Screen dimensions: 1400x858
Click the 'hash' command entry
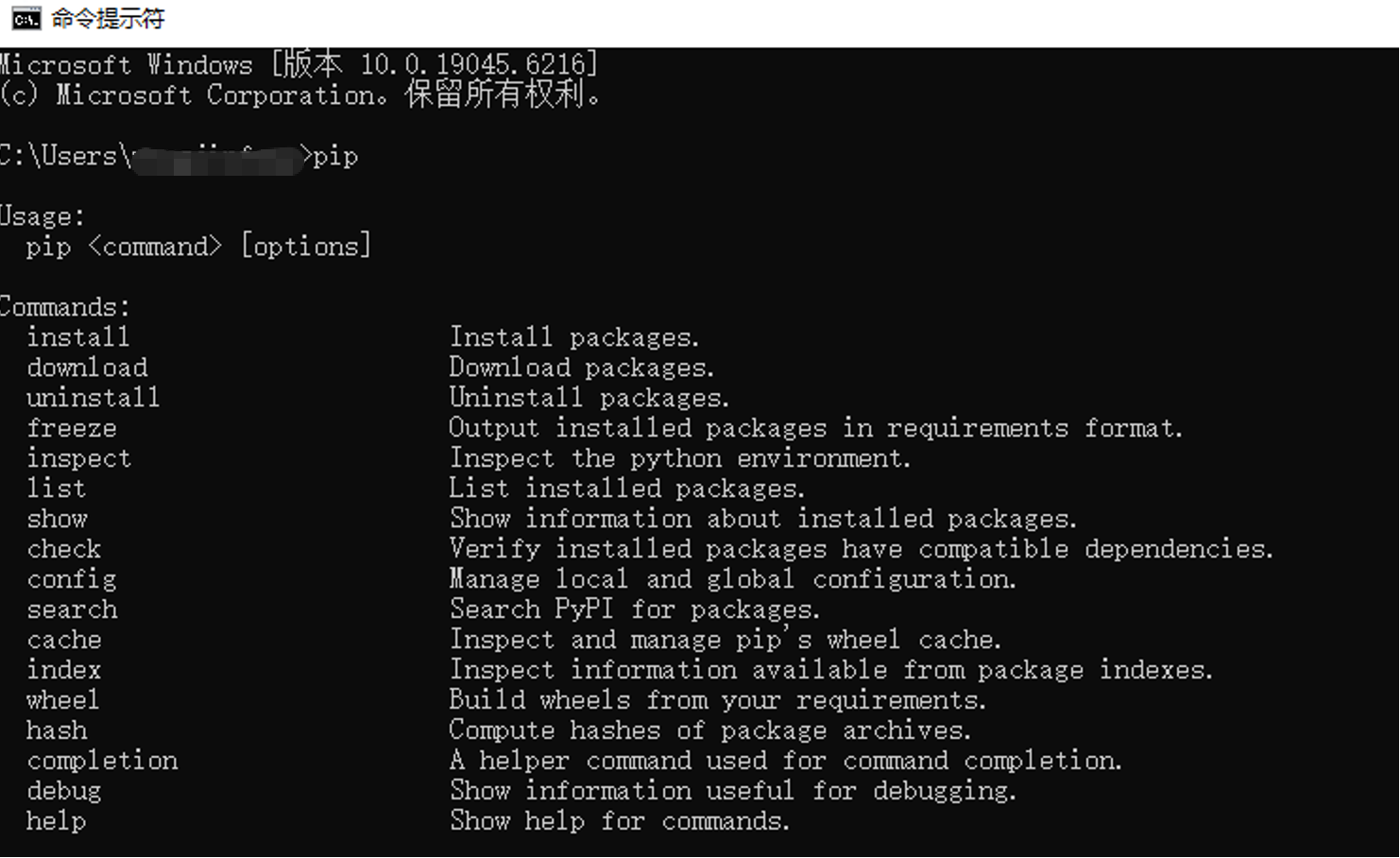point(57,730)
